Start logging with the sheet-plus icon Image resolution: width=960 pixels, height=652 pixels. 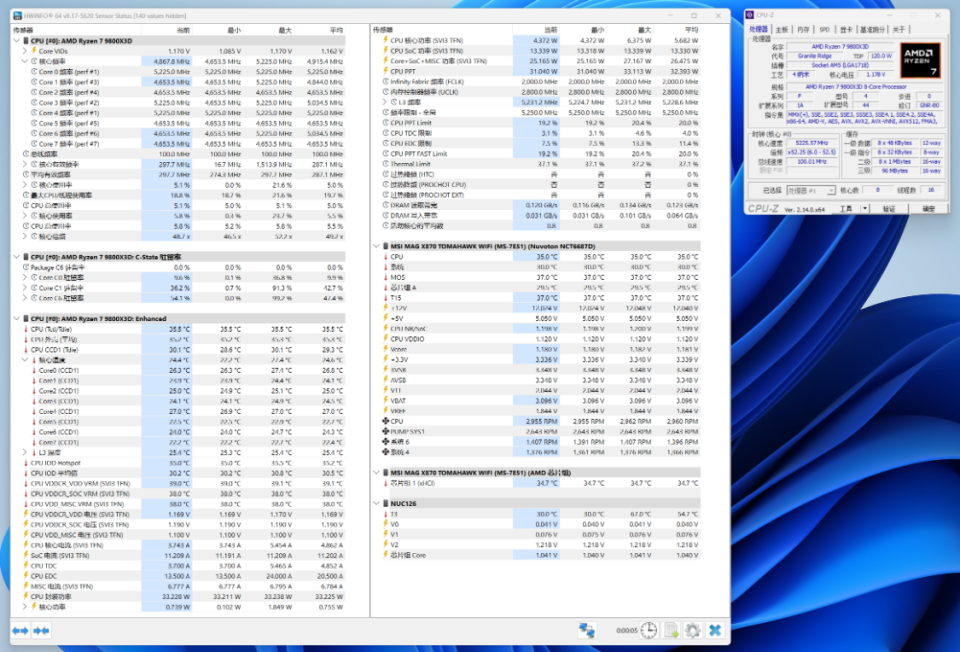pos(671,630)
